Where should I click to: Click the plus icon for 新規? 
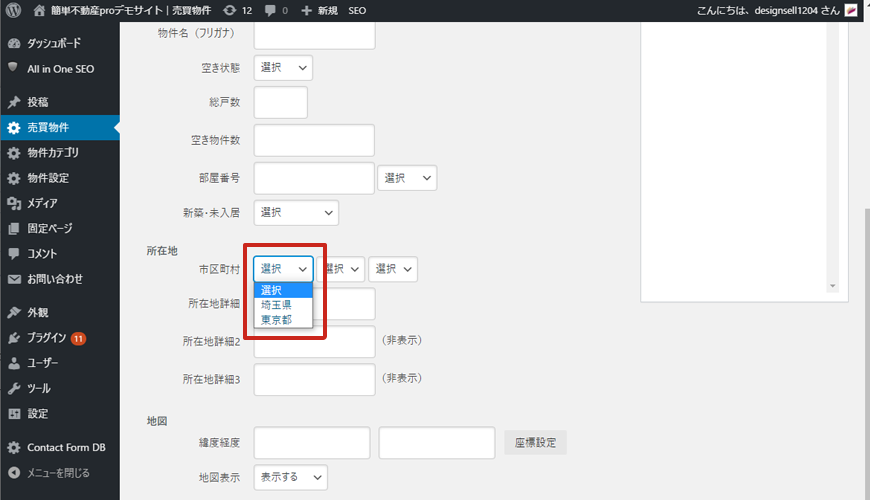306,10
